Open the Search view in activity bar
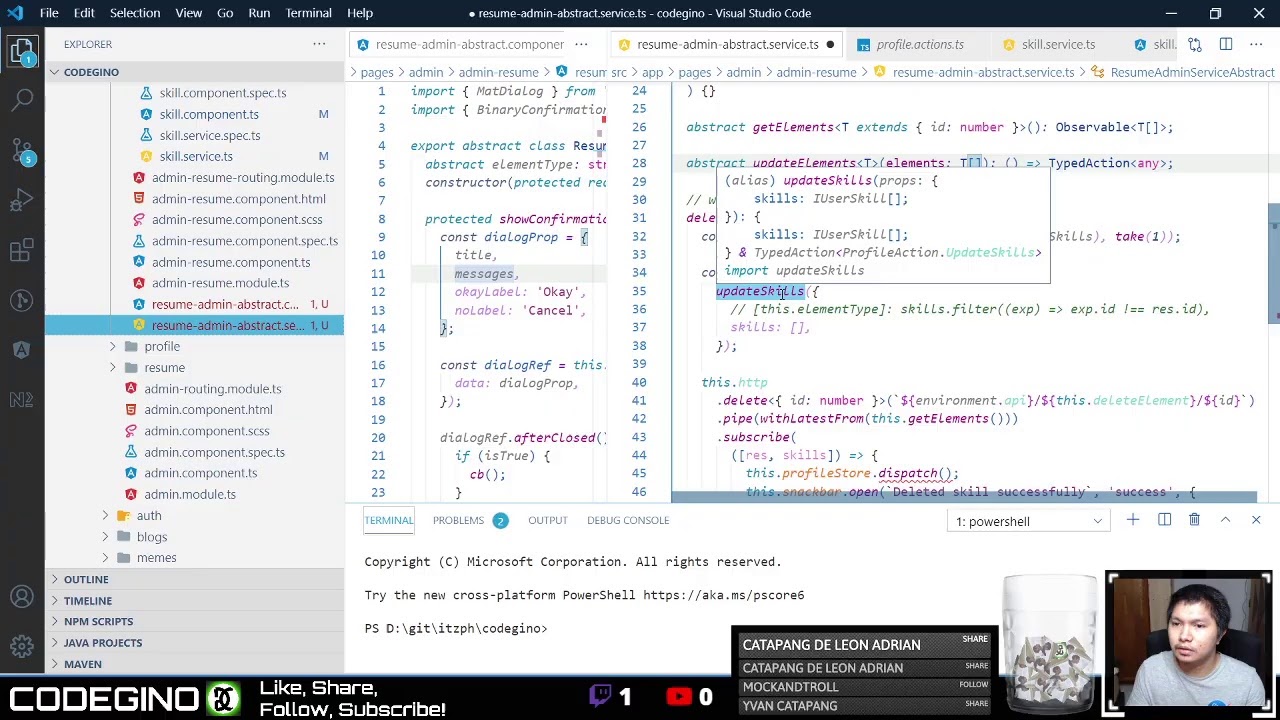The image size is (1280, 720). pyautogui.click(x=22, y=100)
